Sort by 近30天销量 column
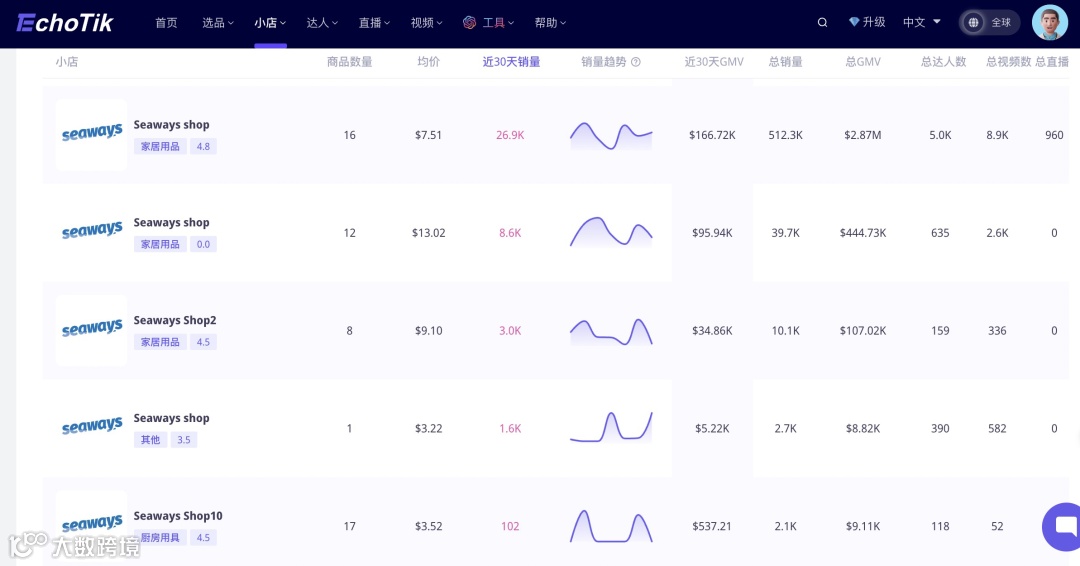This screenshot has height=566, width=1080. (511, 62)
